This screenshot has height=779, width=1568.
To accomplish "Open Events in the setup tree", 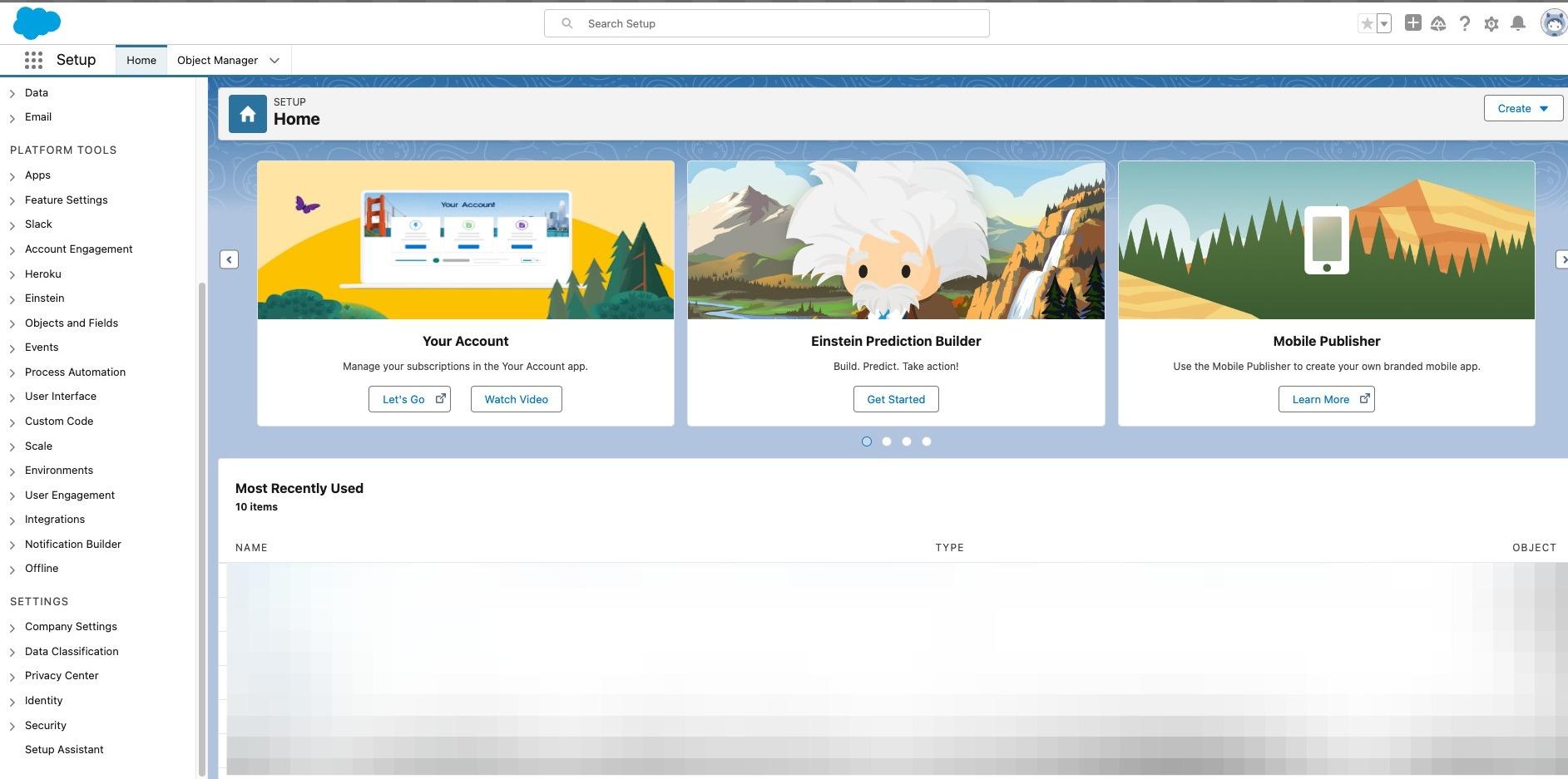I will click(42, 347).
